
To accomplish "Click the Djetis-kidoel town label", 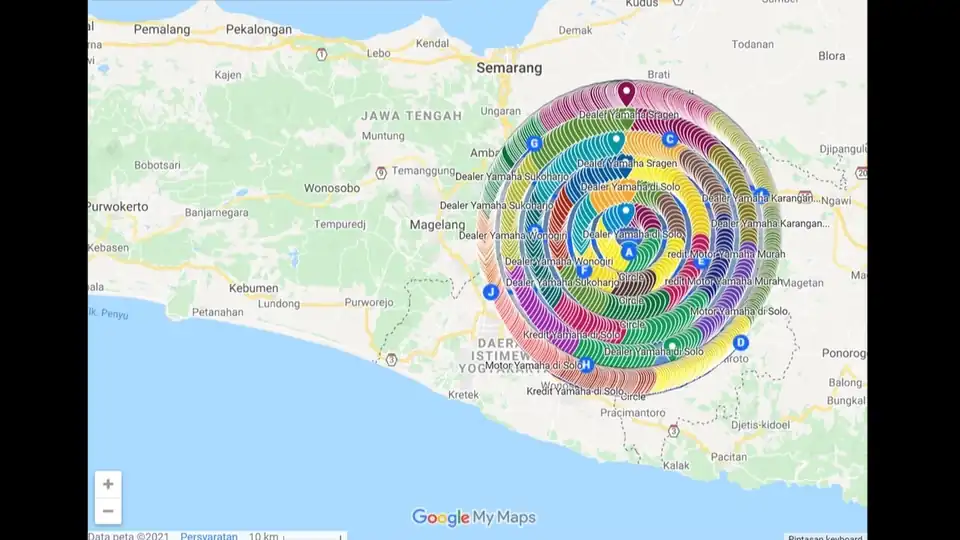I will [x=760, y=425].
